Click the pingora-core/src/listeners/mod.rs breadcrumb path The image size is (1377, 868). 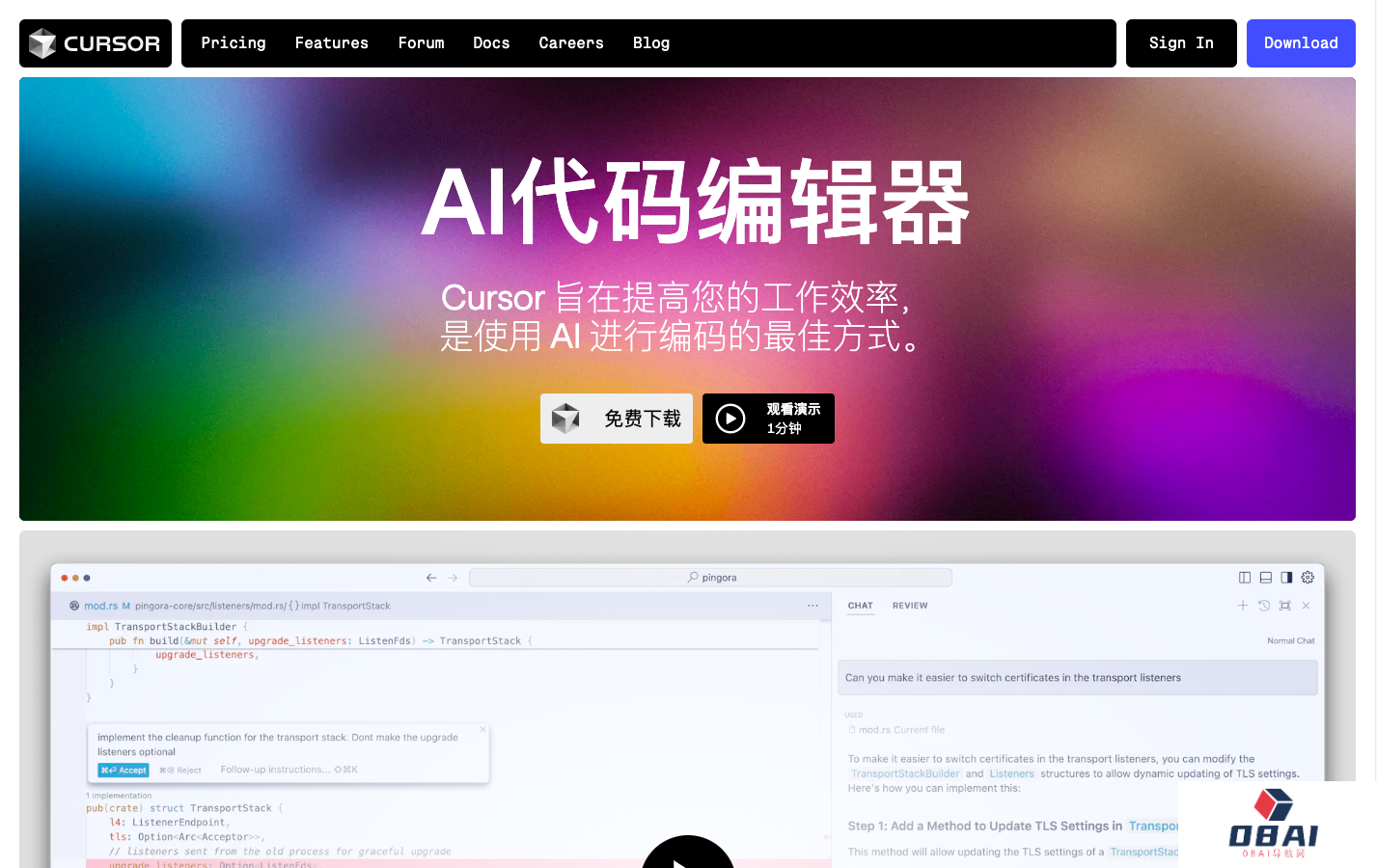210,606
